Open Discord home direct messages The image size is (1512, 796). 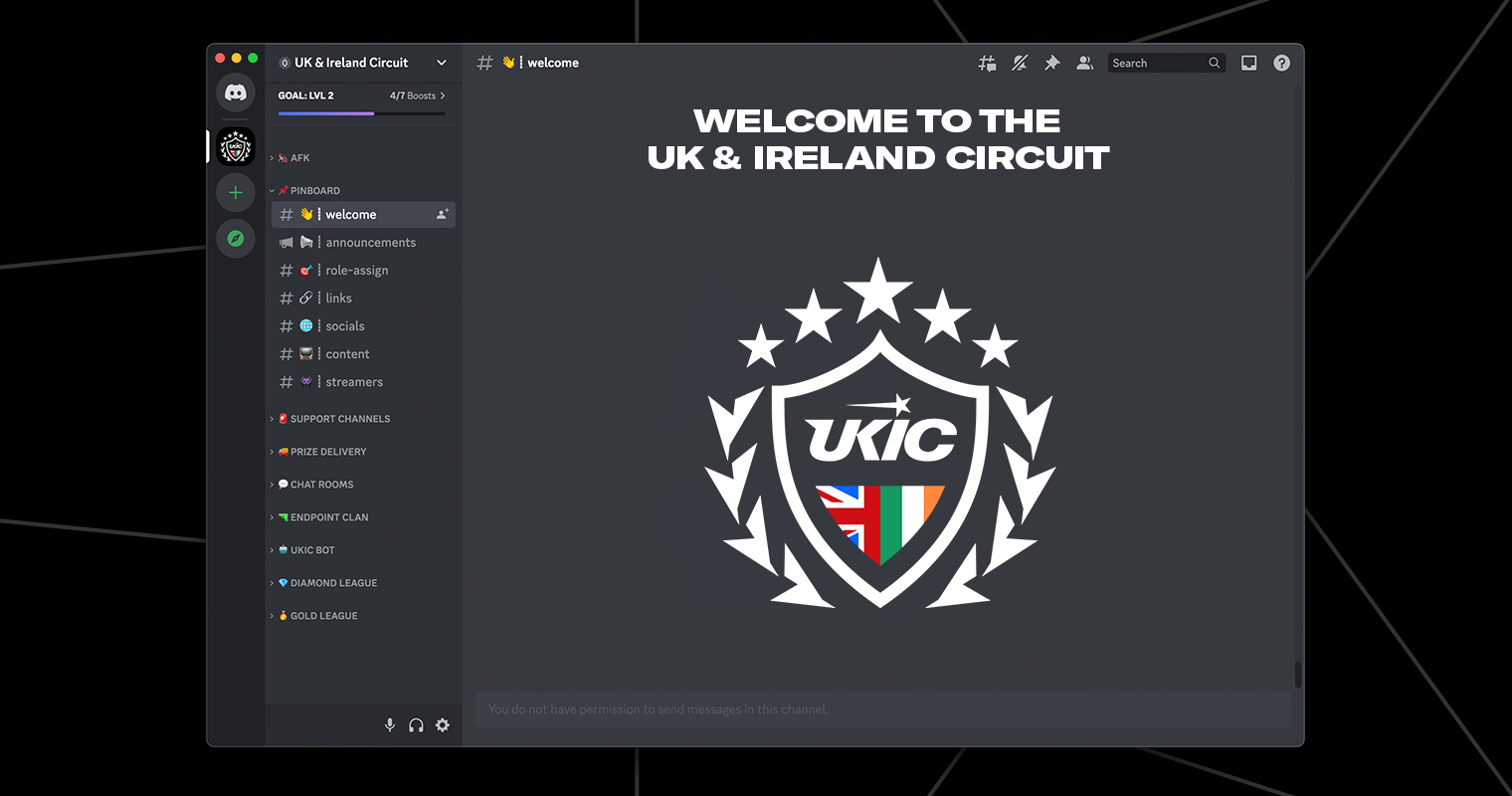coord(236,93)
